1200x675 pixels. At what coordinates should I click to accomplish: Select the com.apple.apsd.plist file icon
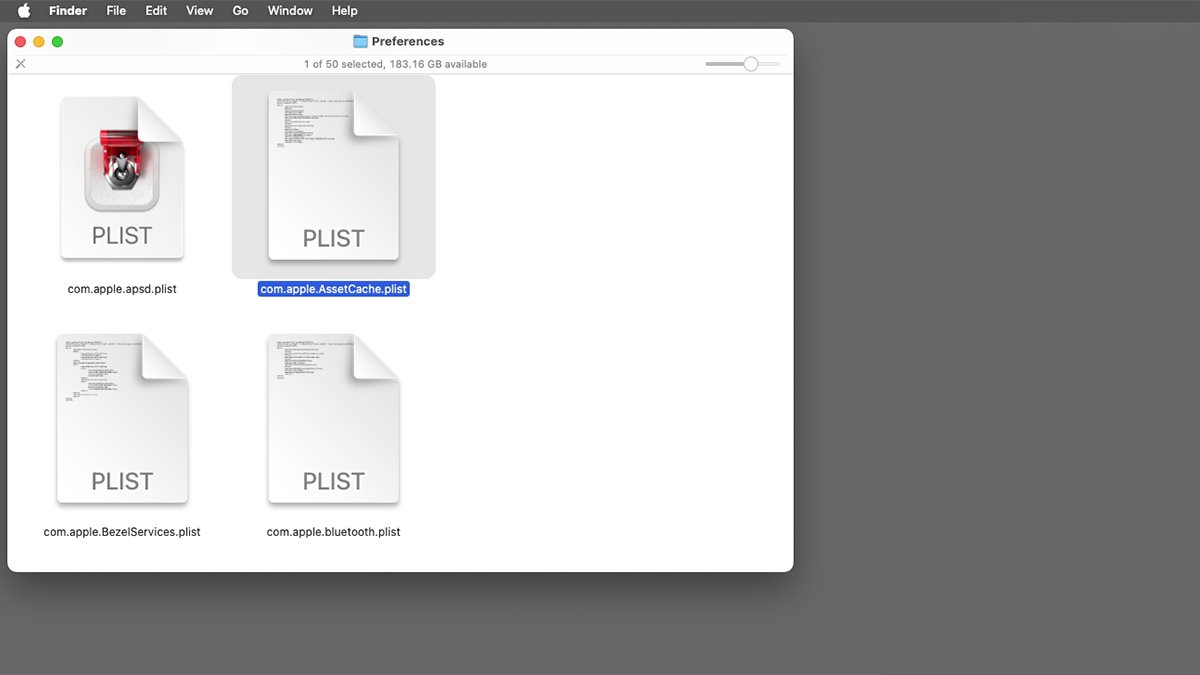[x=122, y=178]
